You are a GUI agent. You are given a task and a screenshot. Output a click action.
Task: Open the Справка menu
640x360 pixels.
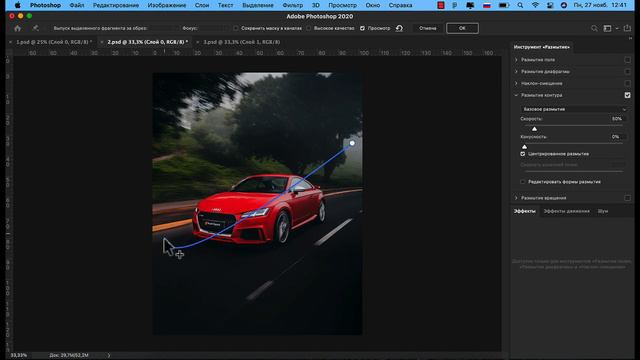[400, 5]
